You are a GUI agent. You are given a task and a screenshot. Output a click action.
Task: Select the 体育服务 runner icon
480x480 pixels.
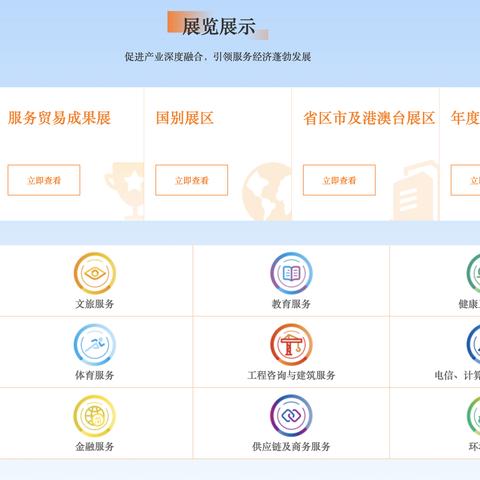tap(95, 345)
